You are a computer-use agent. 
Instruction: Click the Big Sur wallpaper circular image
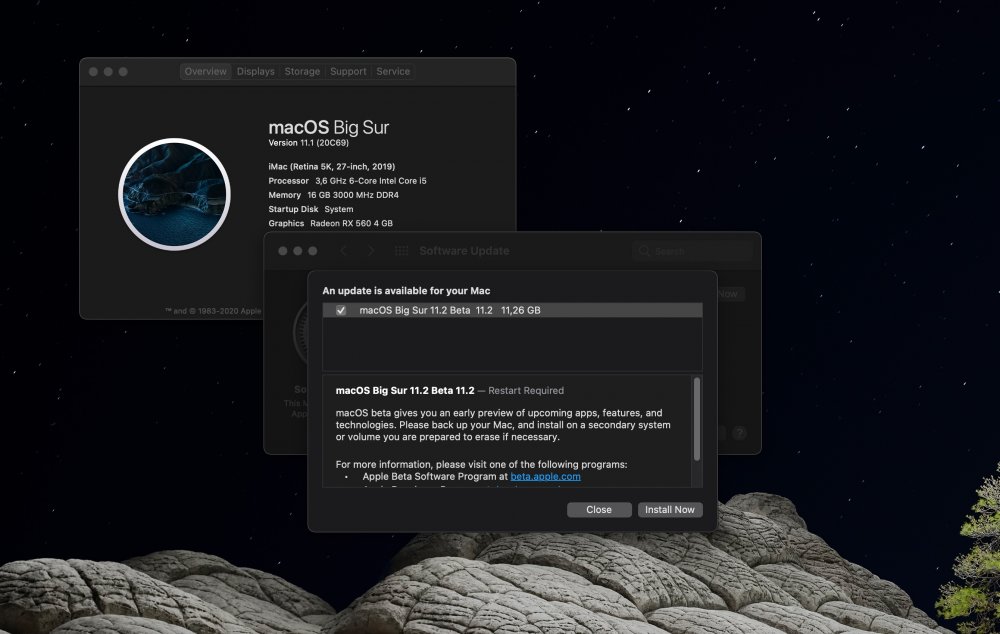(x=174, y=194)
